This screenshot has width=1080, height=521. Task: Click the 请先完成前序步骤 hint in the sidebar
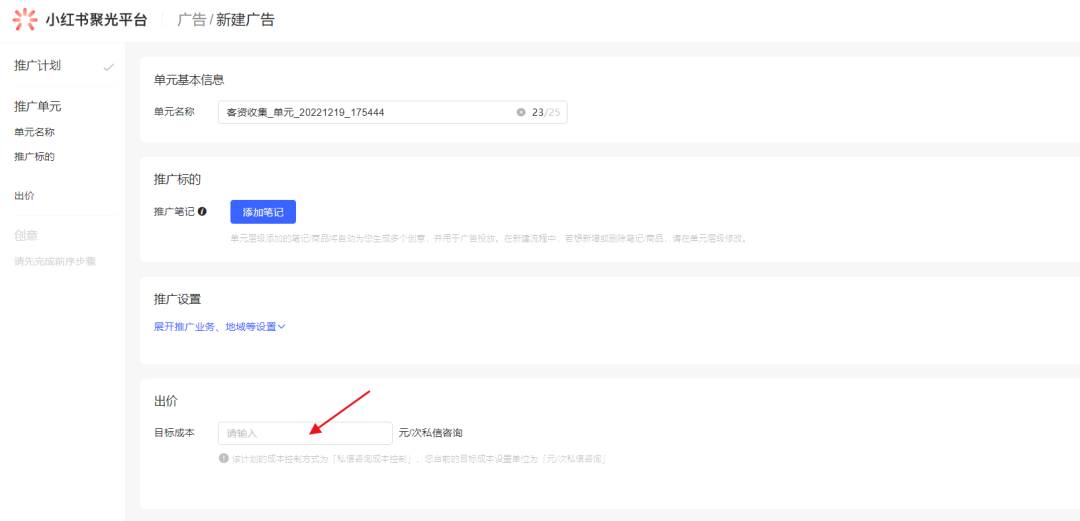(x=55, y=261)
